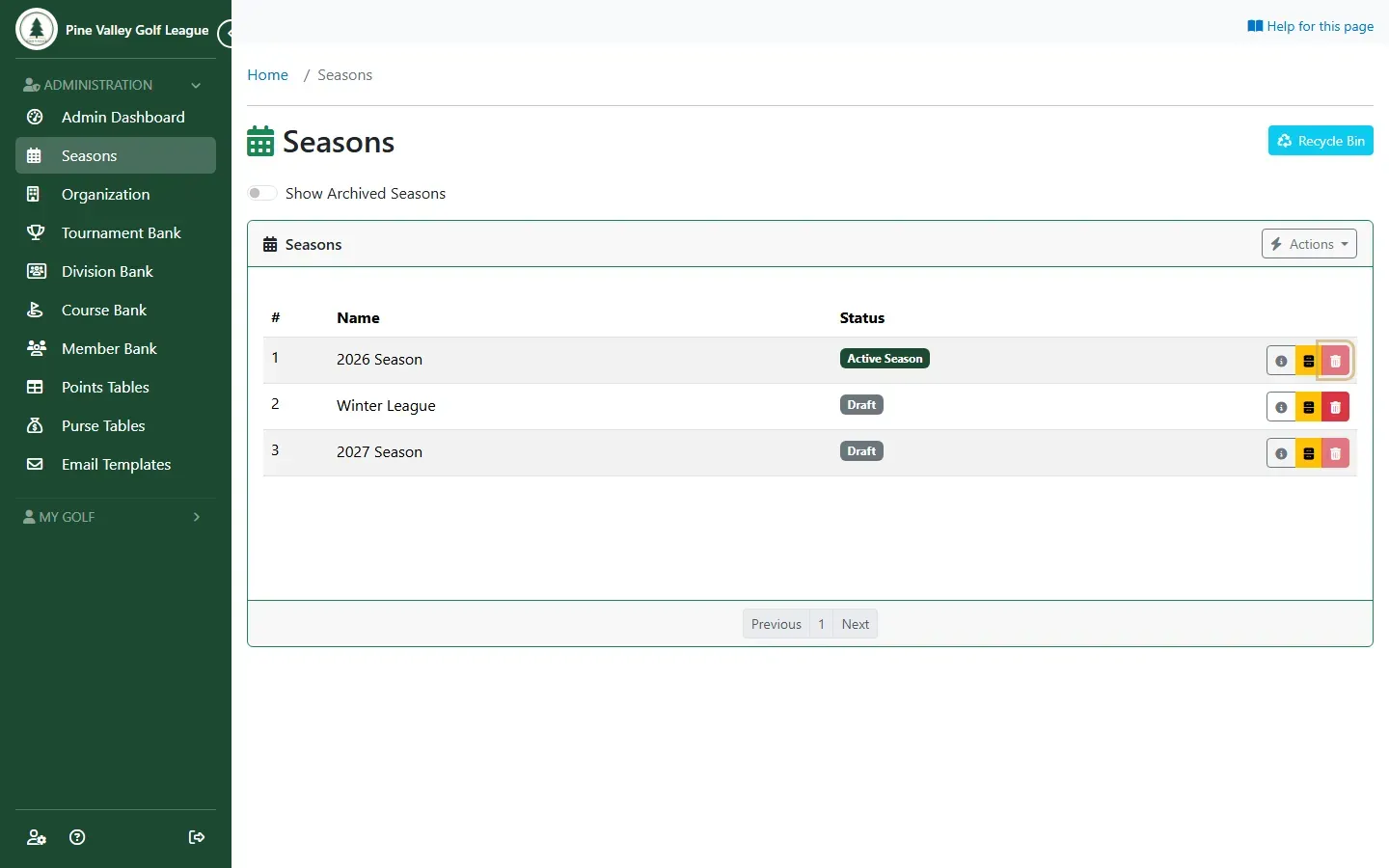Show info for 2027 Season
The image size is (1389, 868).
(x=1281, y=453)
